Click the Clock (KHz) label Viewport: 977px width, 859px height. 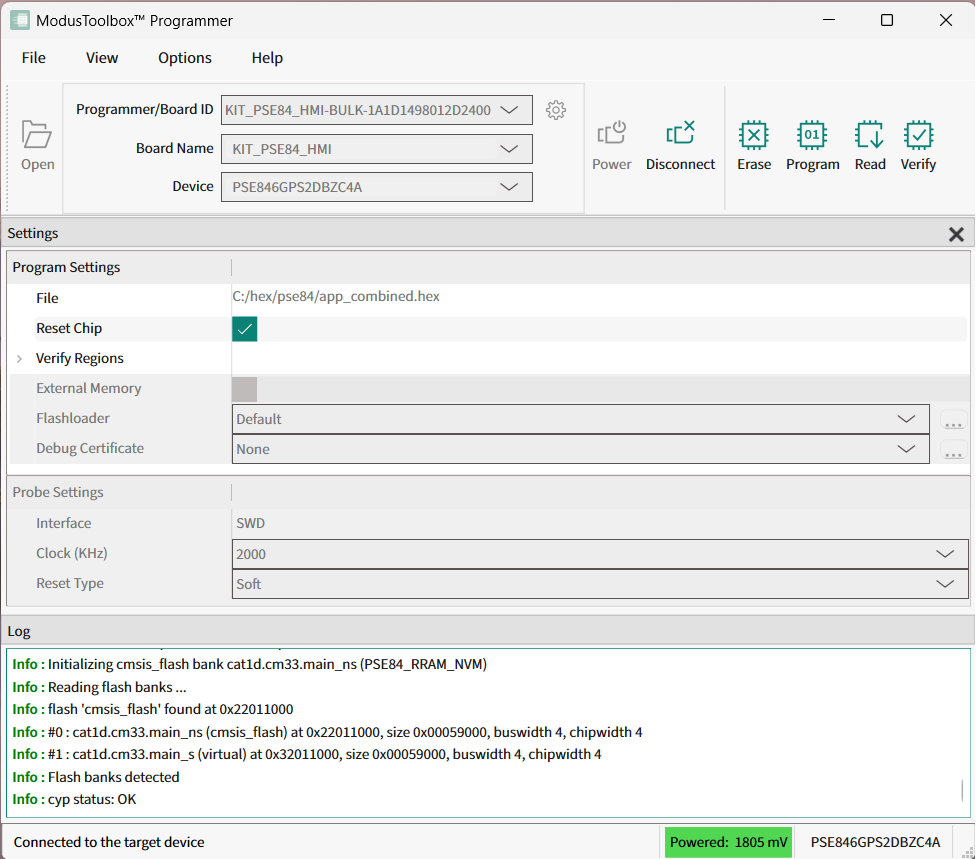[72, 553]
